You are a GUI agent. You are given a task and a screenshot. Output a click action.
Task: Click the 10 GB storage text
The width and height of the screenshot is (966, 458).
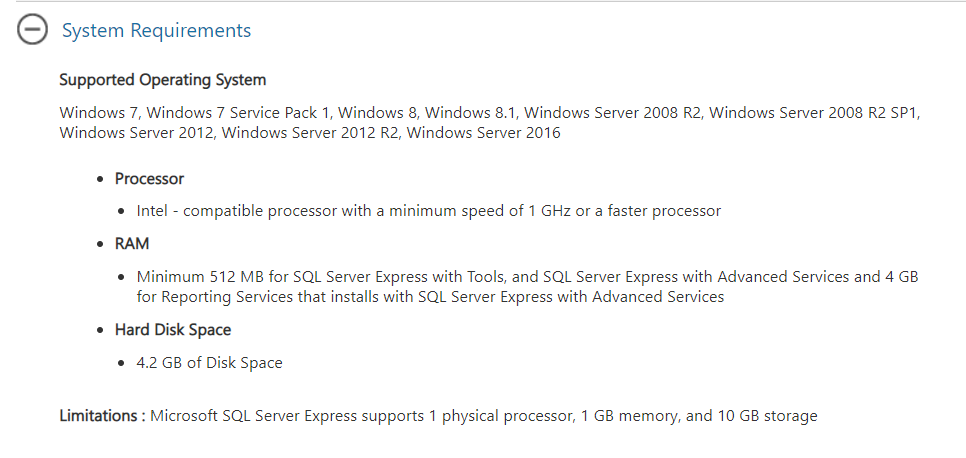[x=768, y=416]
